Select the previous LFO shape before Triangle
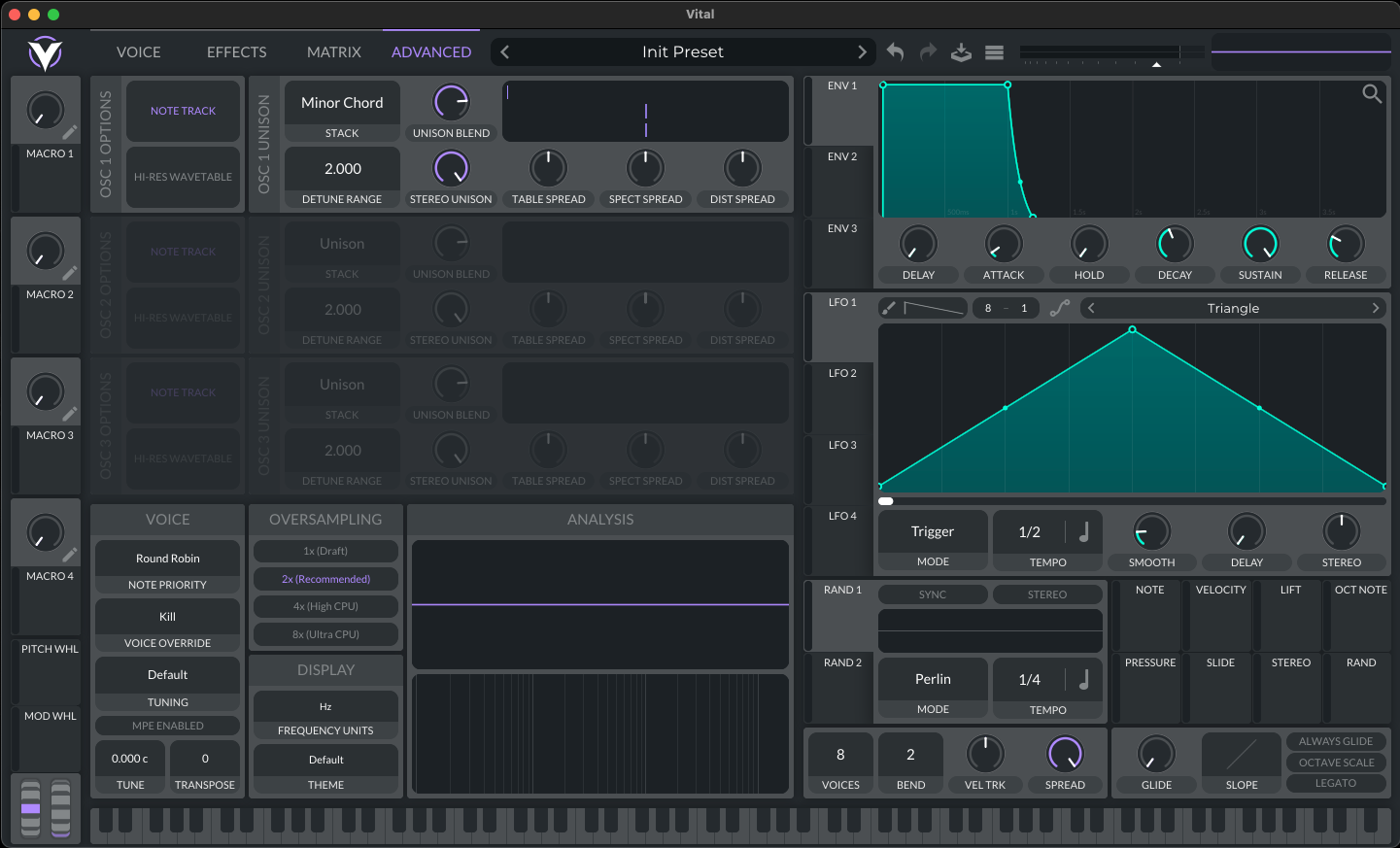The height and width of the screenshot is (848, 1400). click(1091, 308)
